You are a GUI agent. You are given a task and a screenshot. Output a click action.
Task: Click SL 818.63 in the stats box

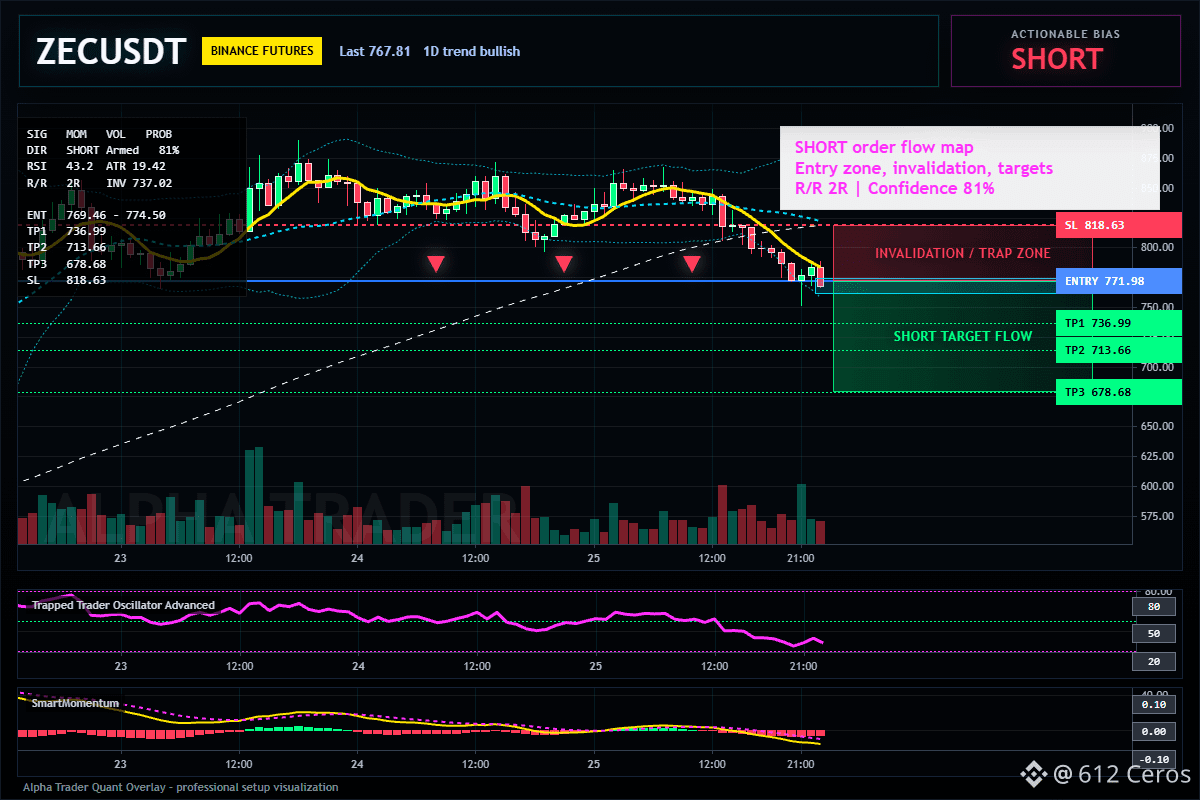tap(66, 280)
